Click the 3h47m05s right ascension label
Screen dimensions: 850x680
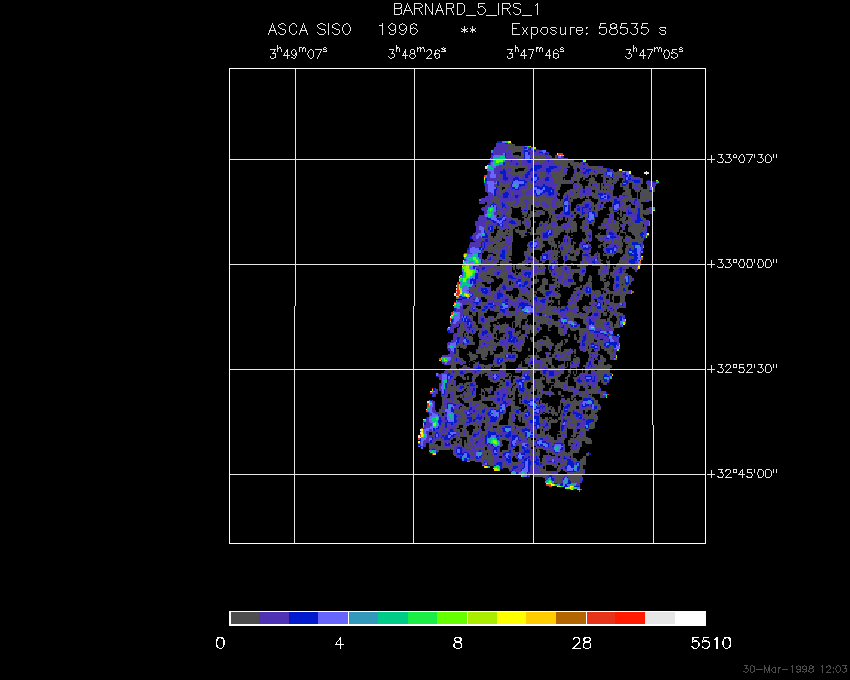pyautogui.click(x=654, y=53)
